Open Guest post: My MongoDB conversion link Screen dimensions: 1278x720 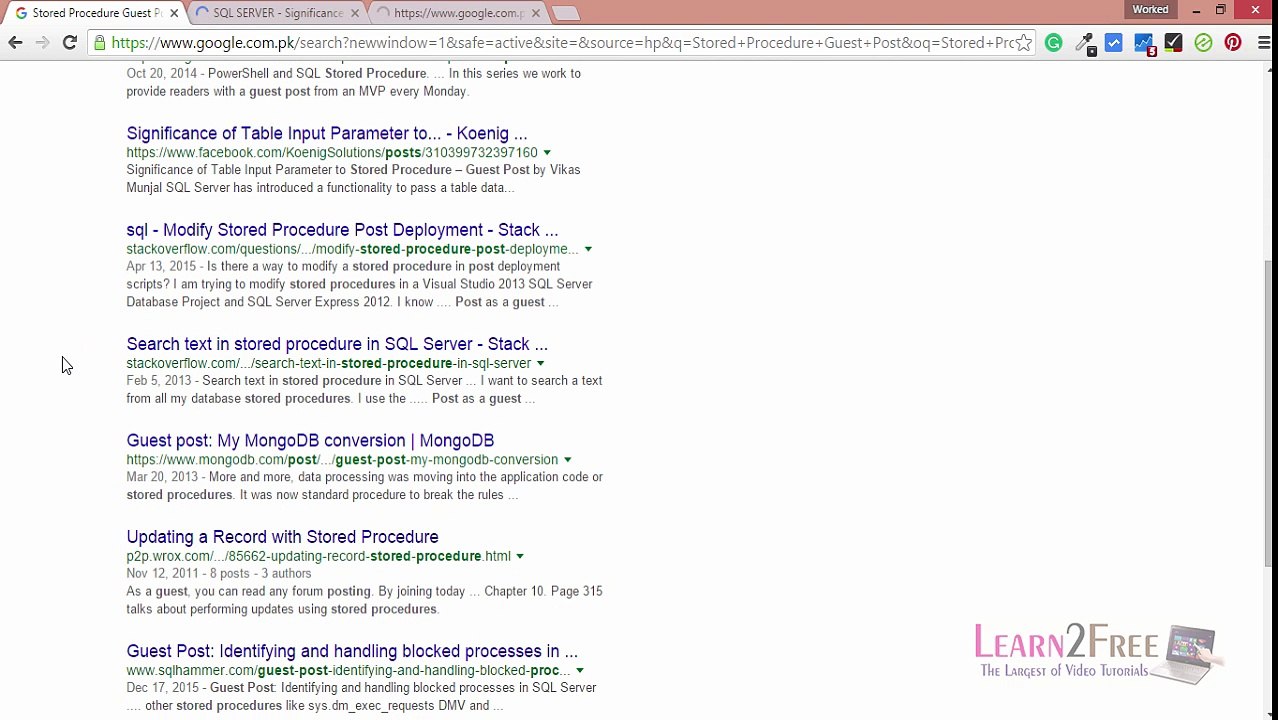click(x=310, y=441)
